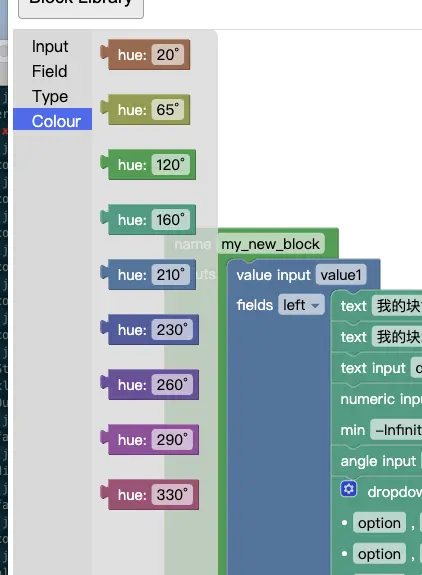
Task: Open the Field toolbox category
Action: 49,71
